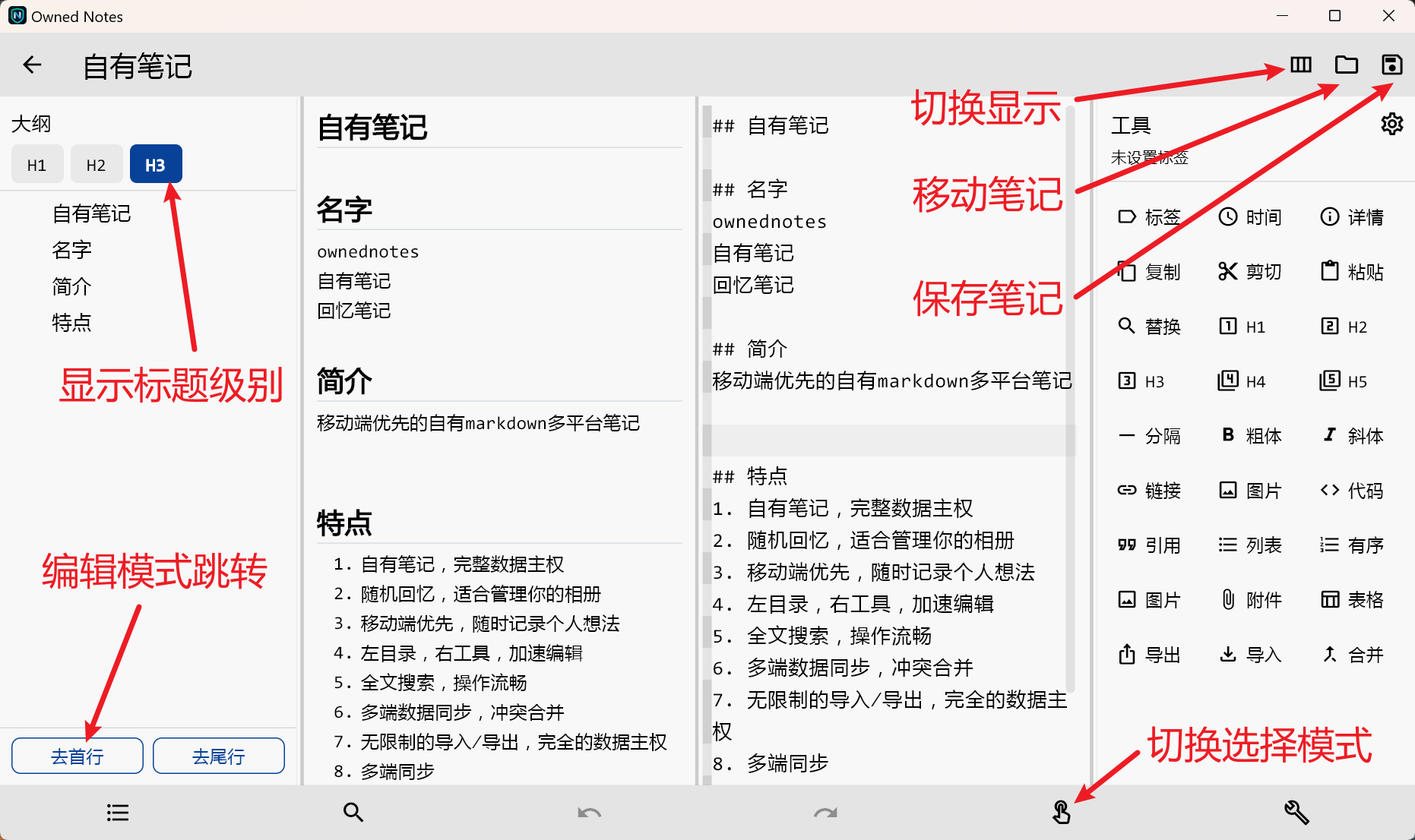Select H1 outline level
Image resolution: width=1415 pixels, height=840 pixels.
[x=37, y=164]
